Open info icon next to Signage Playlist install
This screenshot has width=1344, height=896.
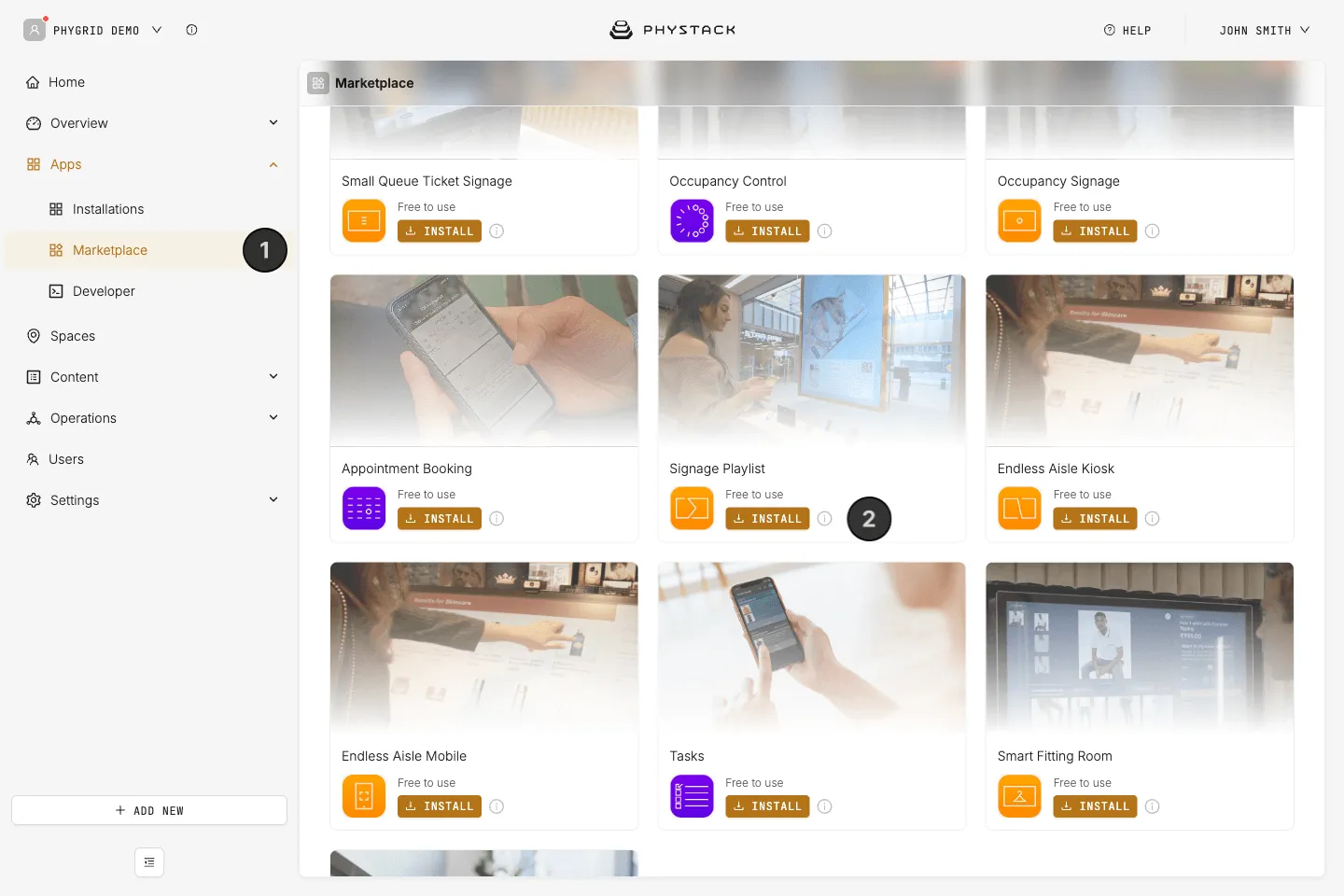pyautogui.click(x=825, y=519)
